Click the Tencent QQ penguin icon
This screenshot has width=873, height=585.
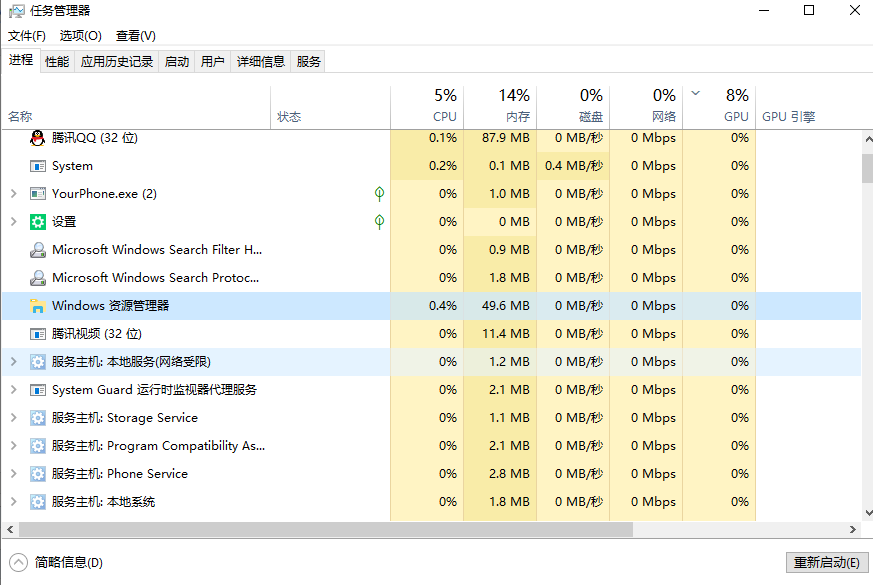pyautogui.click(x=37, y=138)
